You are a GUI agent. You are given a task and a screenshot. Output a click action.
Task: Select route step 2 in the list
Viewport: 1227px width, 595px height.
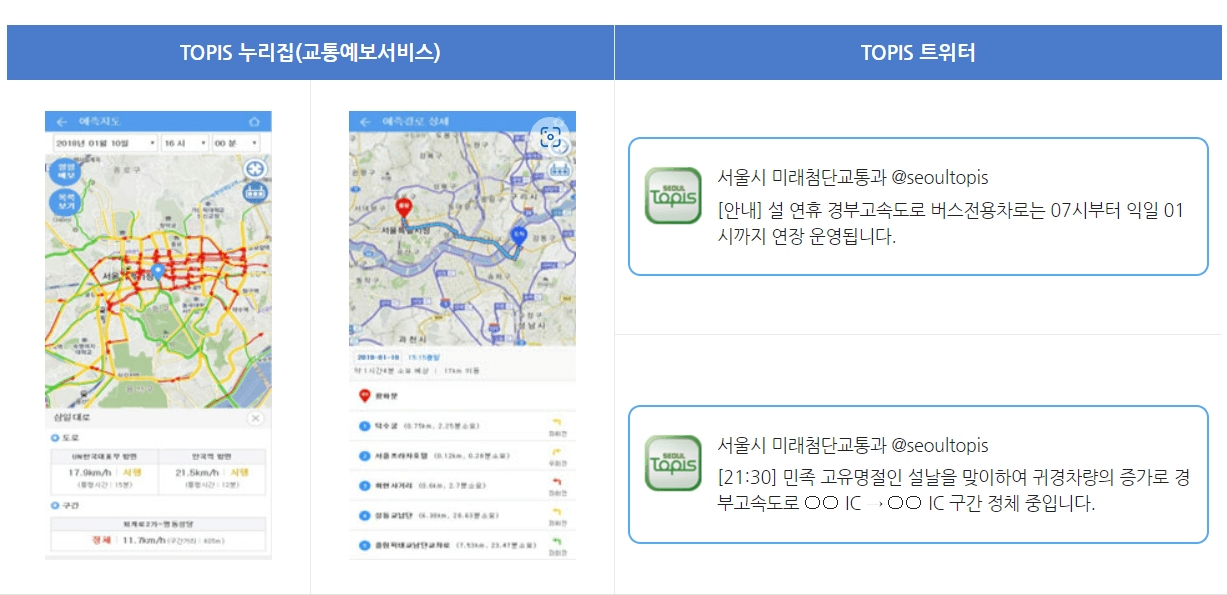(462, 456)
